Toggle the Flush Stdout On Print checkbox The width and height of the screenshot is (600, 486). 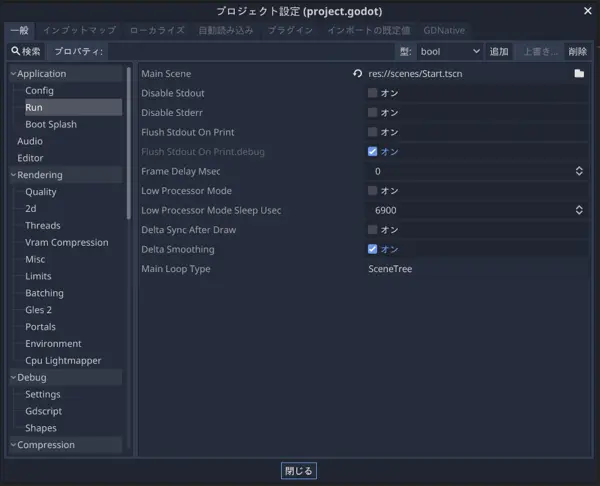point(372,132)
